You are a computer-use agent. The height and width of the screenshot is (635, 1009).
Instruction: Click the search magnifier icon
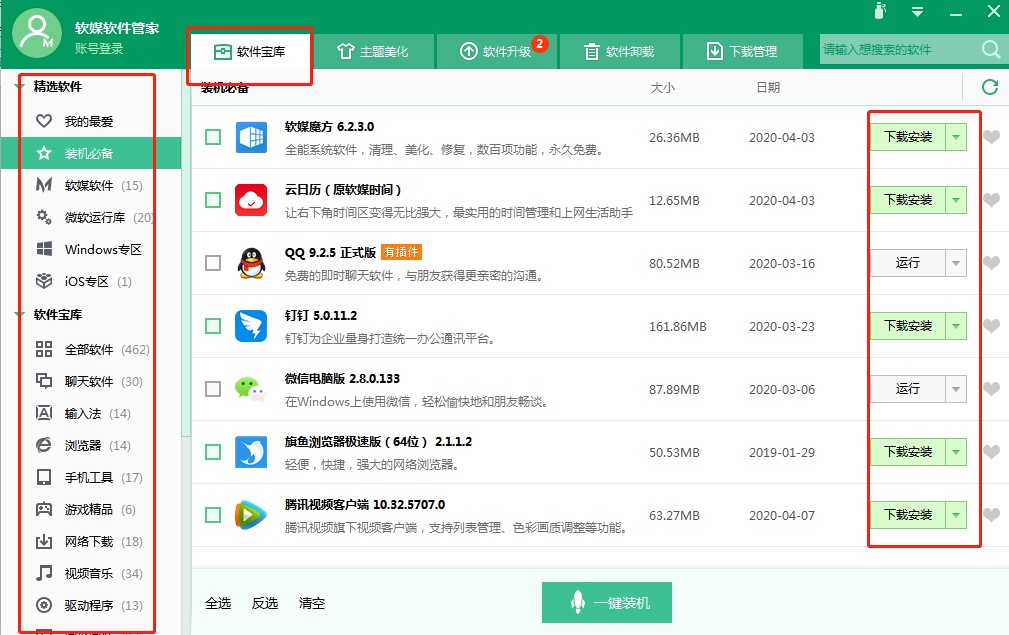pyautogui.click(x=990, y=50)
